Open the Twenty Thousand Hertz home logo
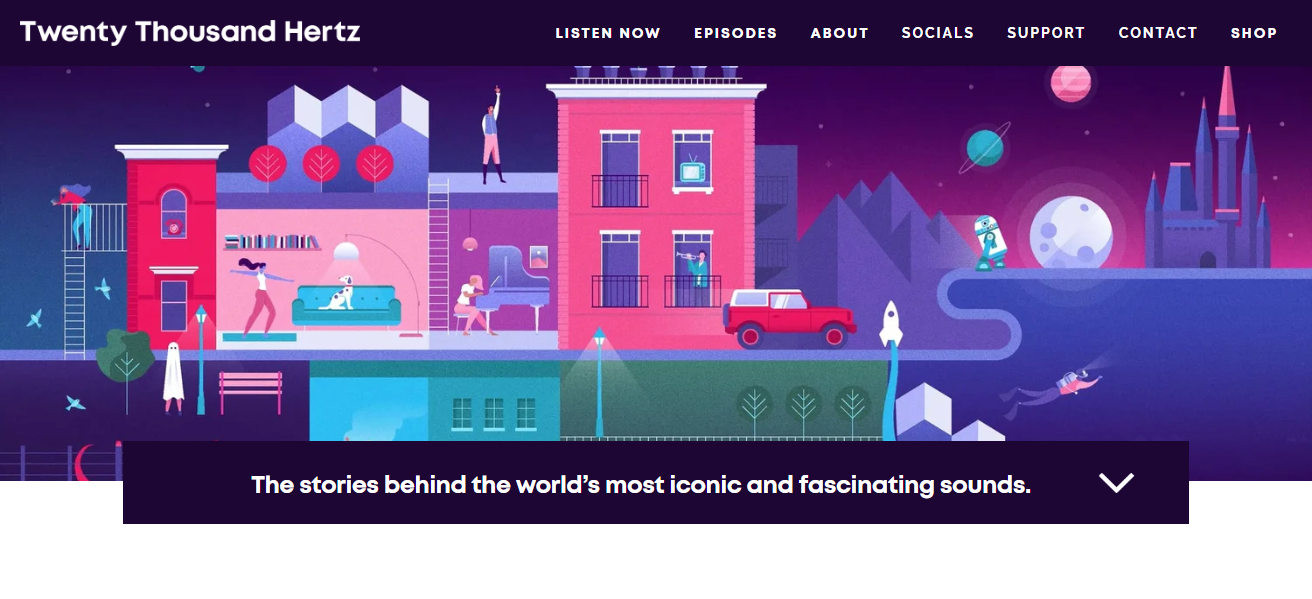This screenshot has width=1312, height=599. (190, 32)
